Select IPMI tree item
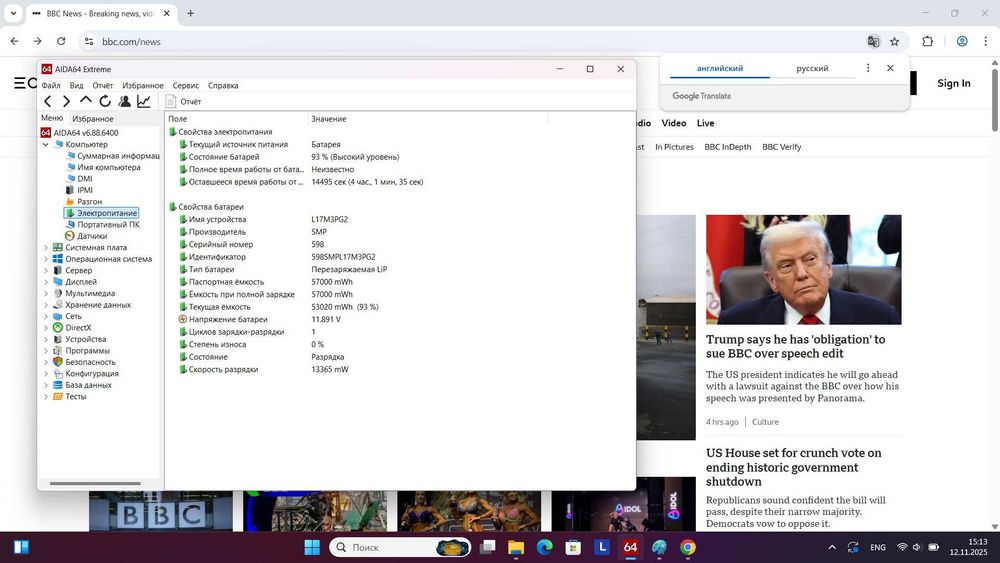This screenshot has height=563, width=1000. pyautogui.click(x=79, y=190)
